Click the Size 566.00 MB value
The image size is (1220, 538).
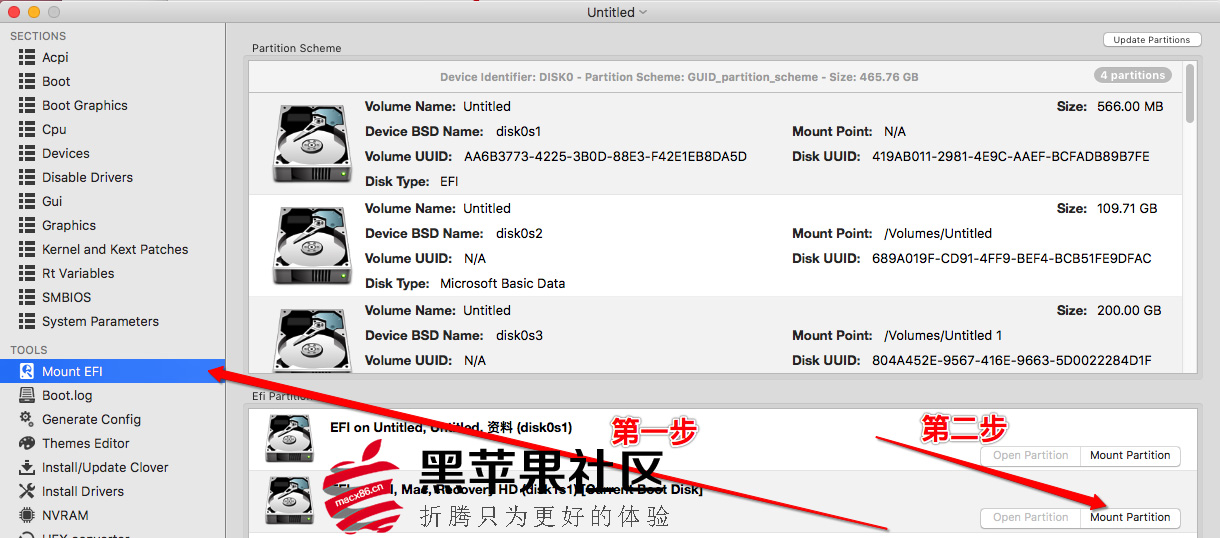1130,106
